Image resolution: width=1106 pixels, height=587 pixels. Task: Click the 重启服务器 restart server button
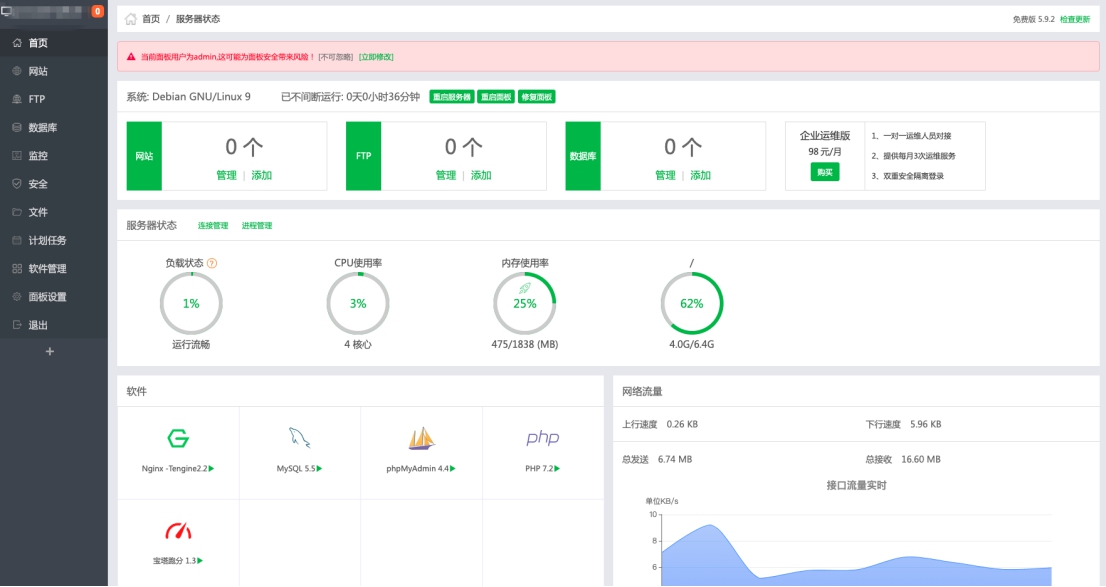click(x=455, y=98)
